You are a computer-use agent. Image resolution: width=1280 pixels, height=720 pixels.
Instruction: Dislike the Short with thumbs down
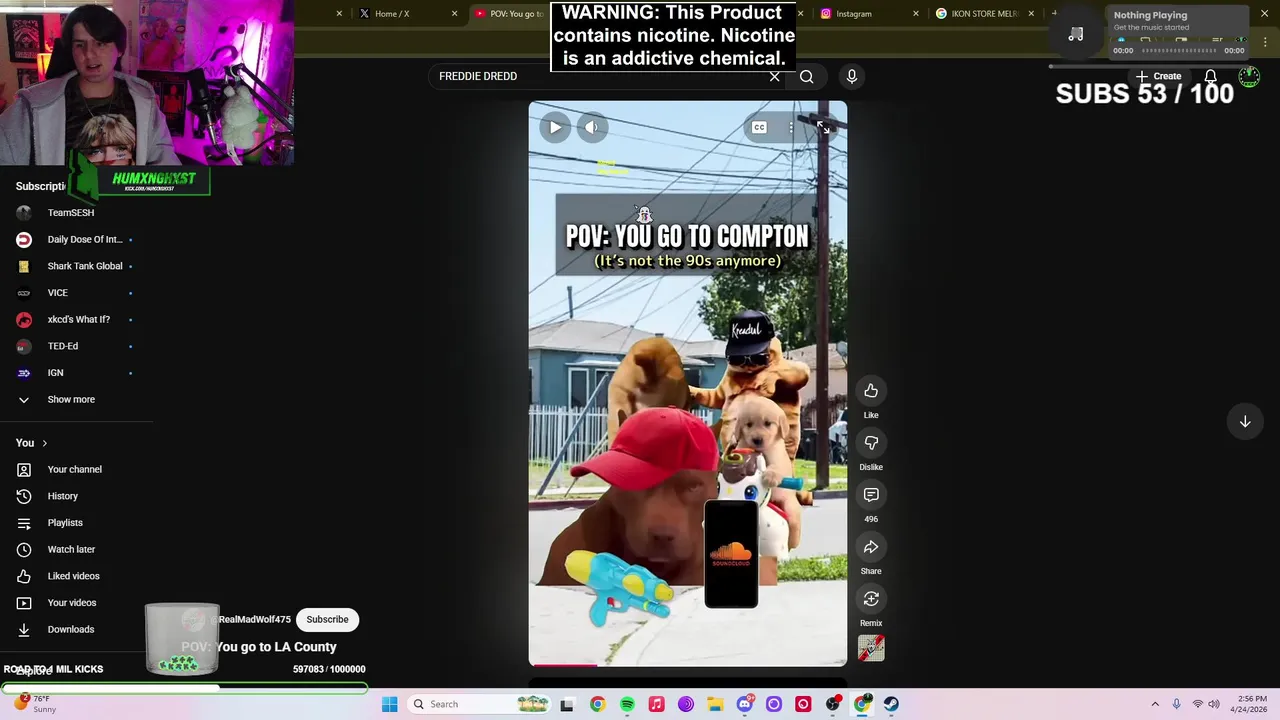coord(871,443)
